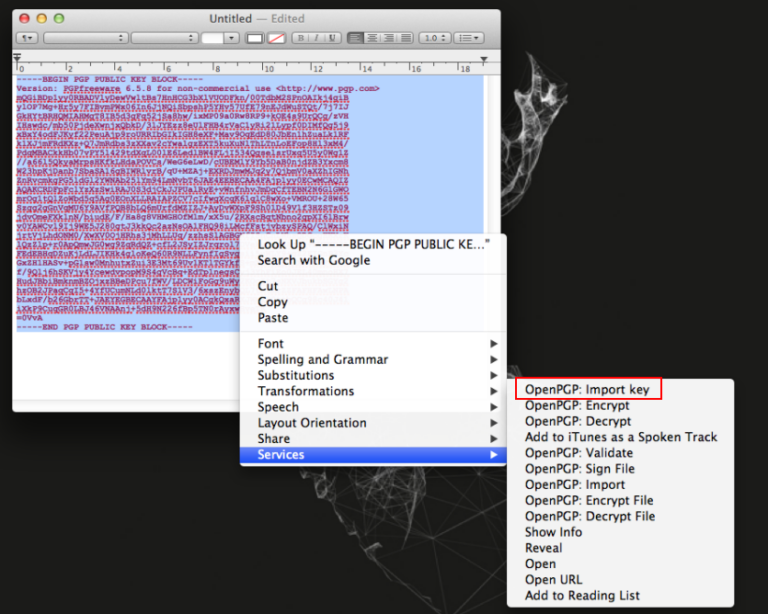Viewport: 768px width, 614px height.
Task: Toggle underline formatting
Action: [x=333, y=38]
